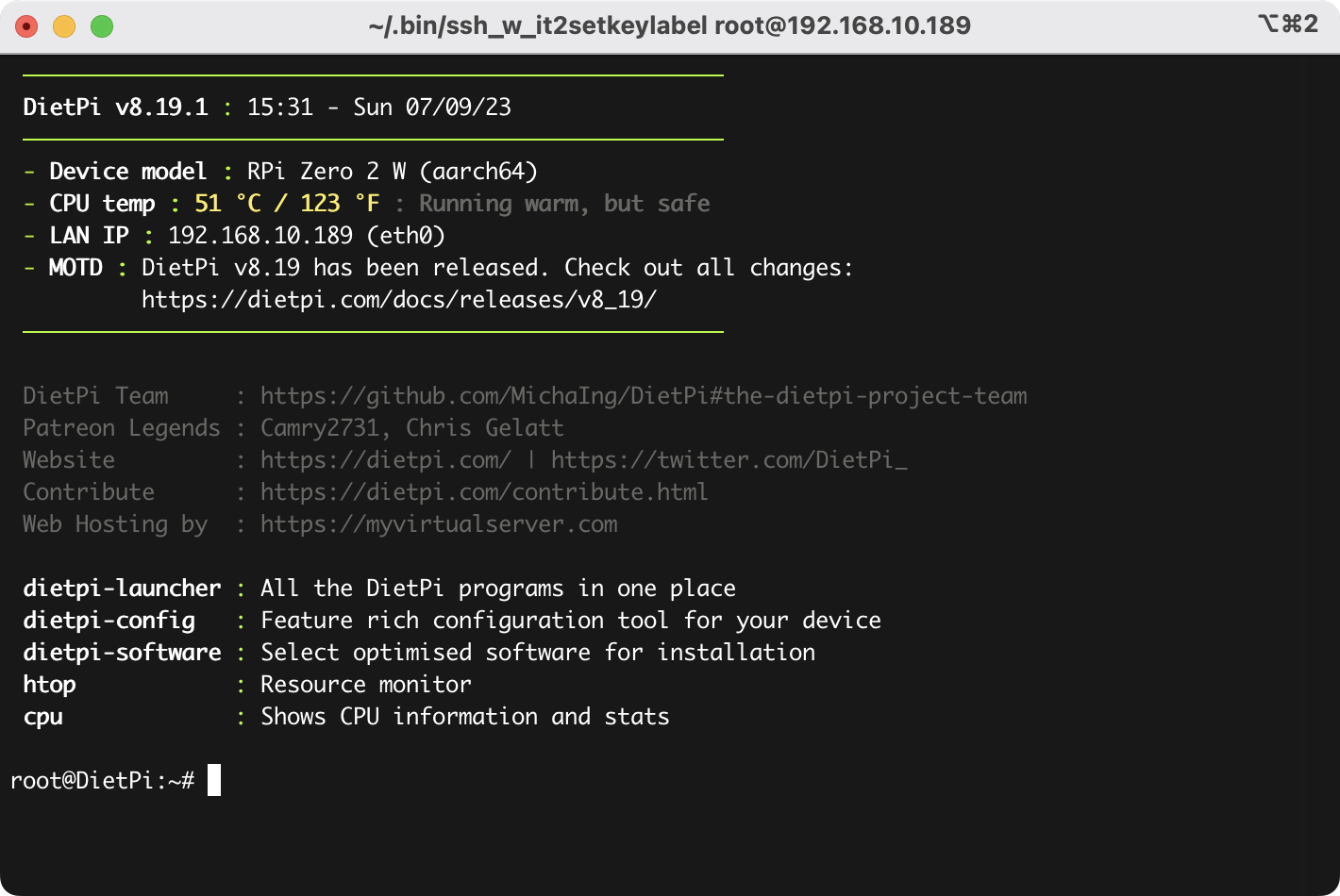1340x896 pixels.
Task: Click the terminal cursor block at the prompt
Action: tap(214, 780)
